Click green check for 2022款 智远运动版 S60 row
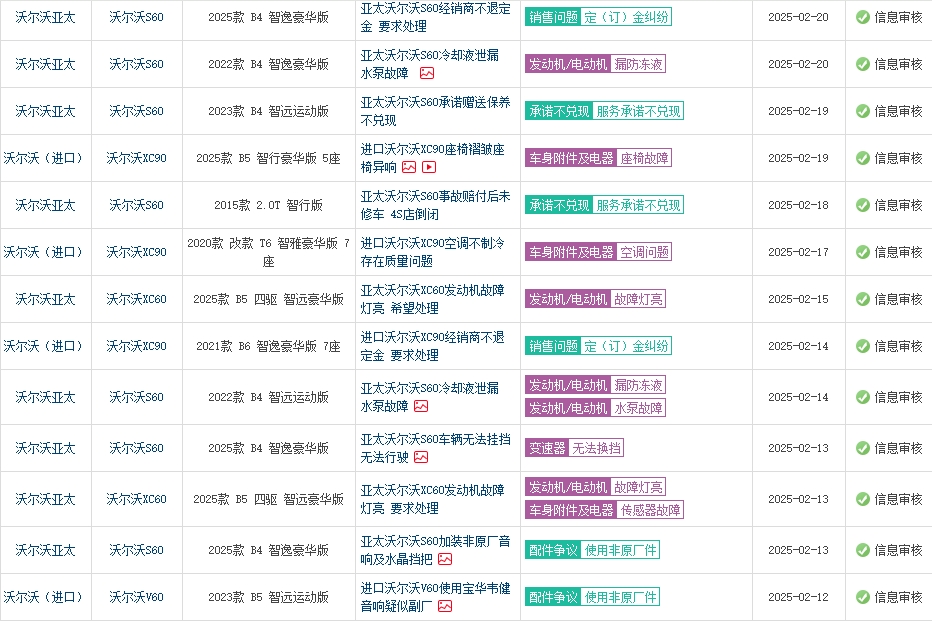 click(862, 397)
